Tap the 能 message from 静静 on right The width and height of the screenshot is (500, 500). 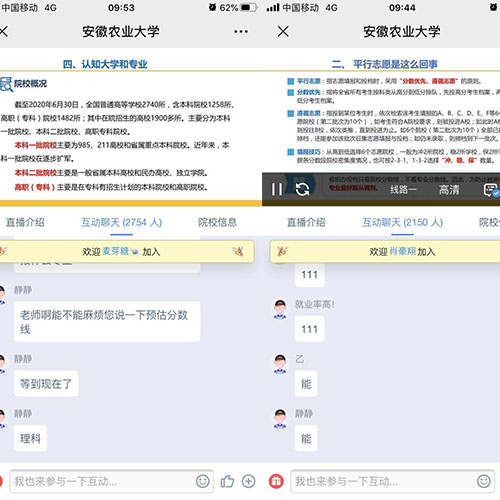[306, 438]
